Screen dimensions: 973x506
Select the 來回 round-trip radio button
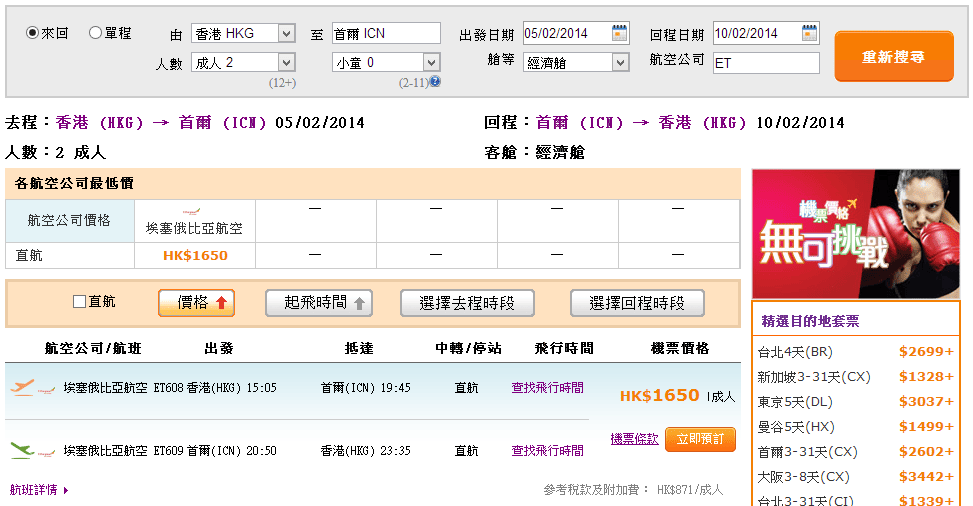click(x=32, y=33)
